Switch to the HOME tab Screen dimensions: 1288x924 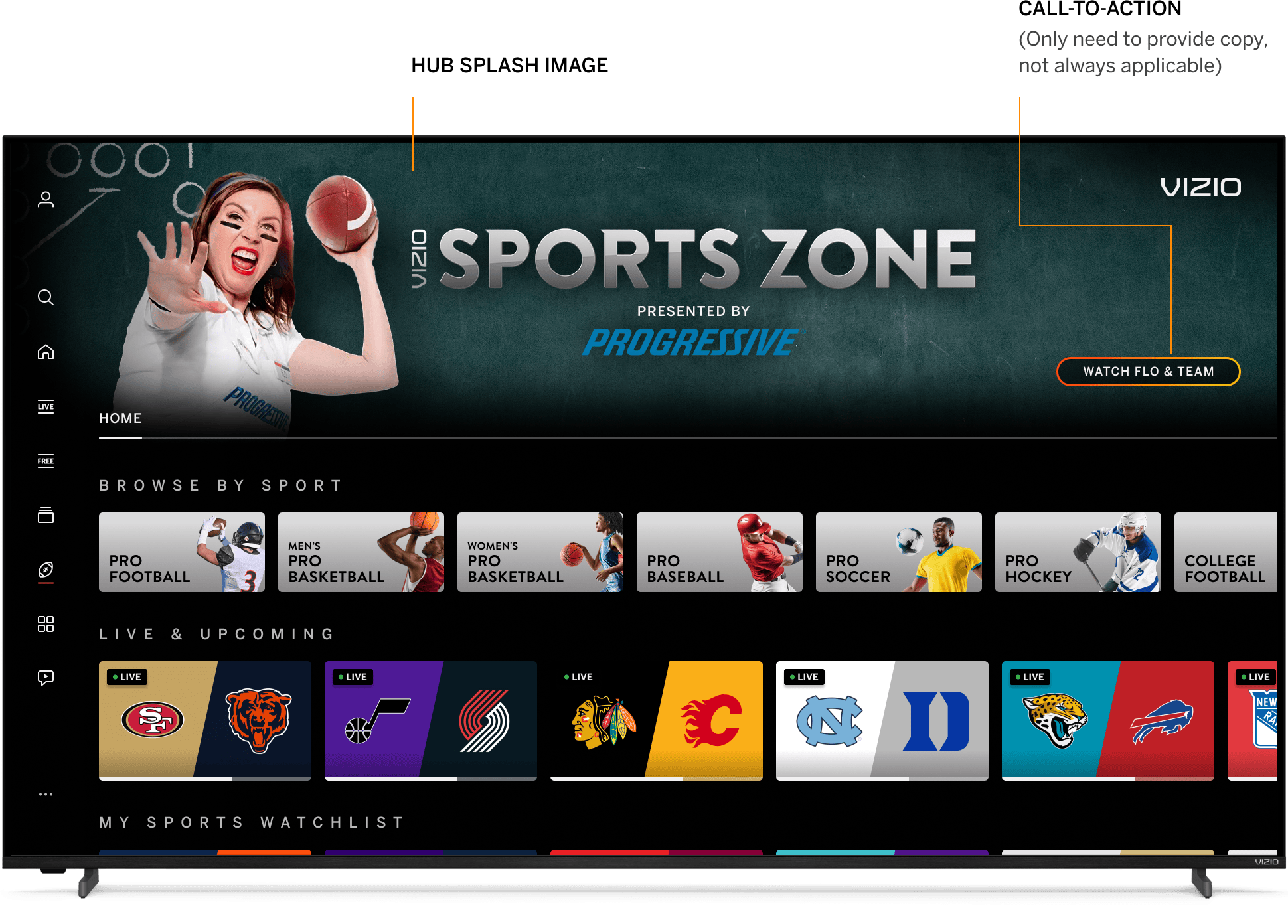tap(120, 418)
